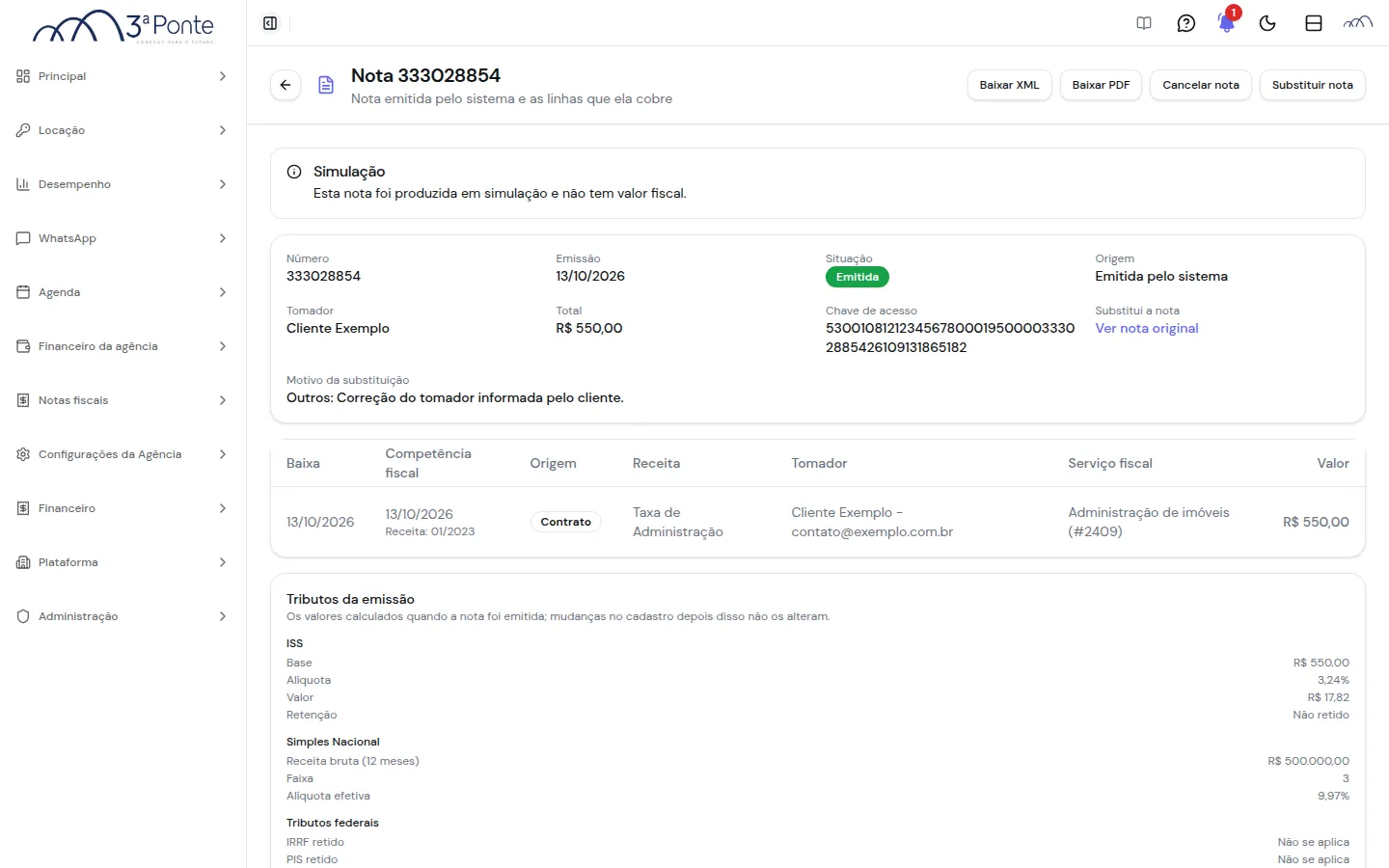1389x868 pixels.
Task: Click the layout panel icon in header
Action: click(1314, 23)
